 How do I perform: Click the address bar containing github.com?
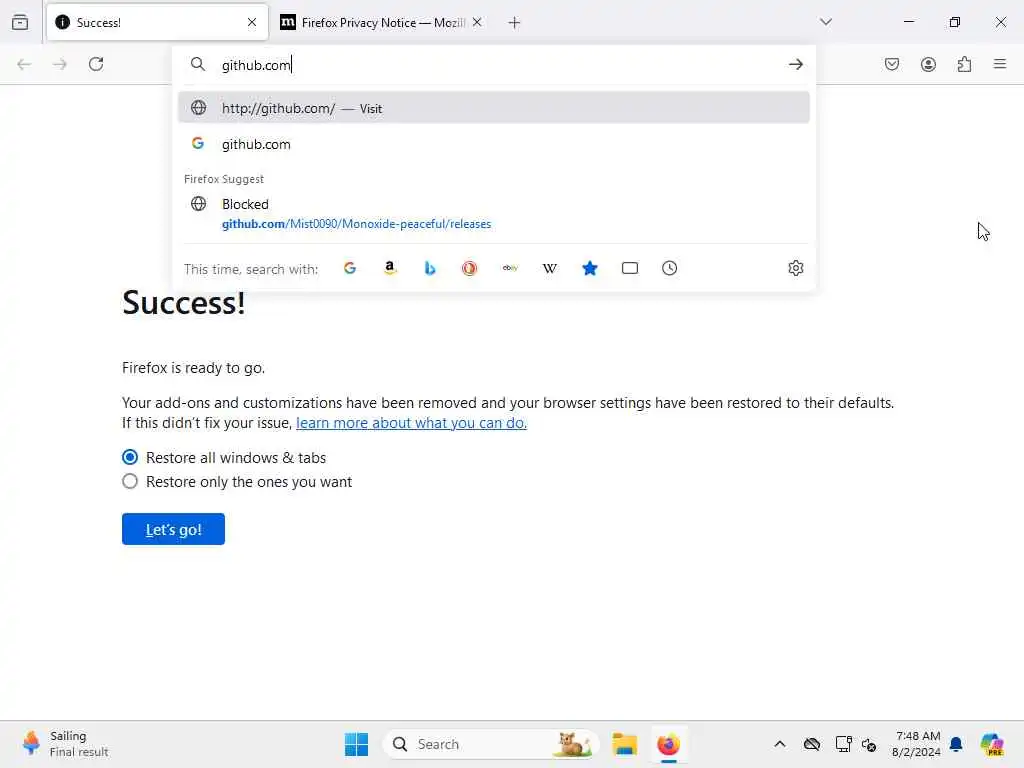(494, 65)
